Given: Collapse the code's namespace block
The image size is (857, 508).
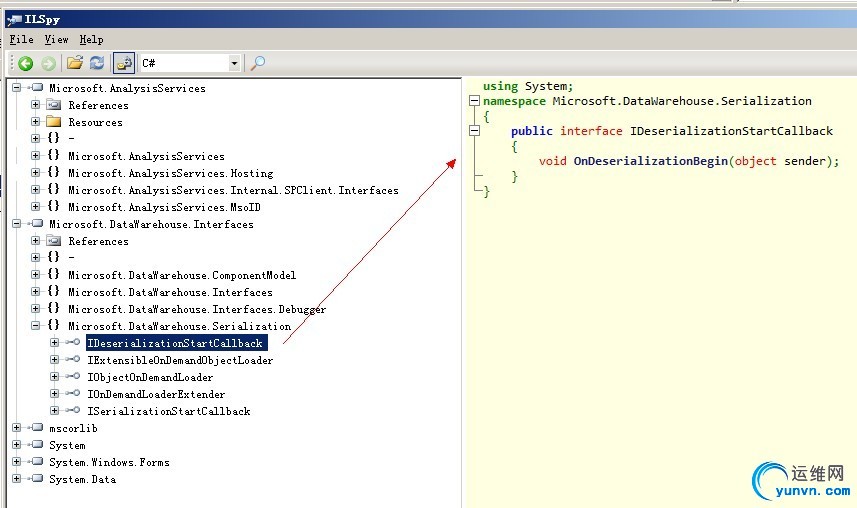Looking at the screenshot, I should (474, 101).
